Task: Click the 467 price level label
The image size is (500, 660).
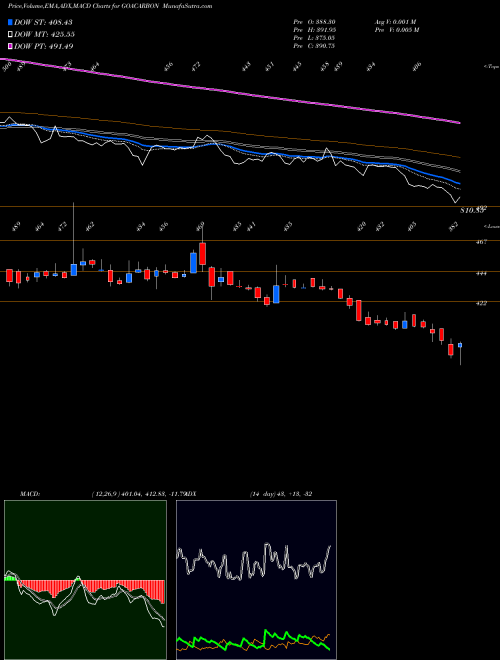Action: pyautogui.click(x=482, y=242)
